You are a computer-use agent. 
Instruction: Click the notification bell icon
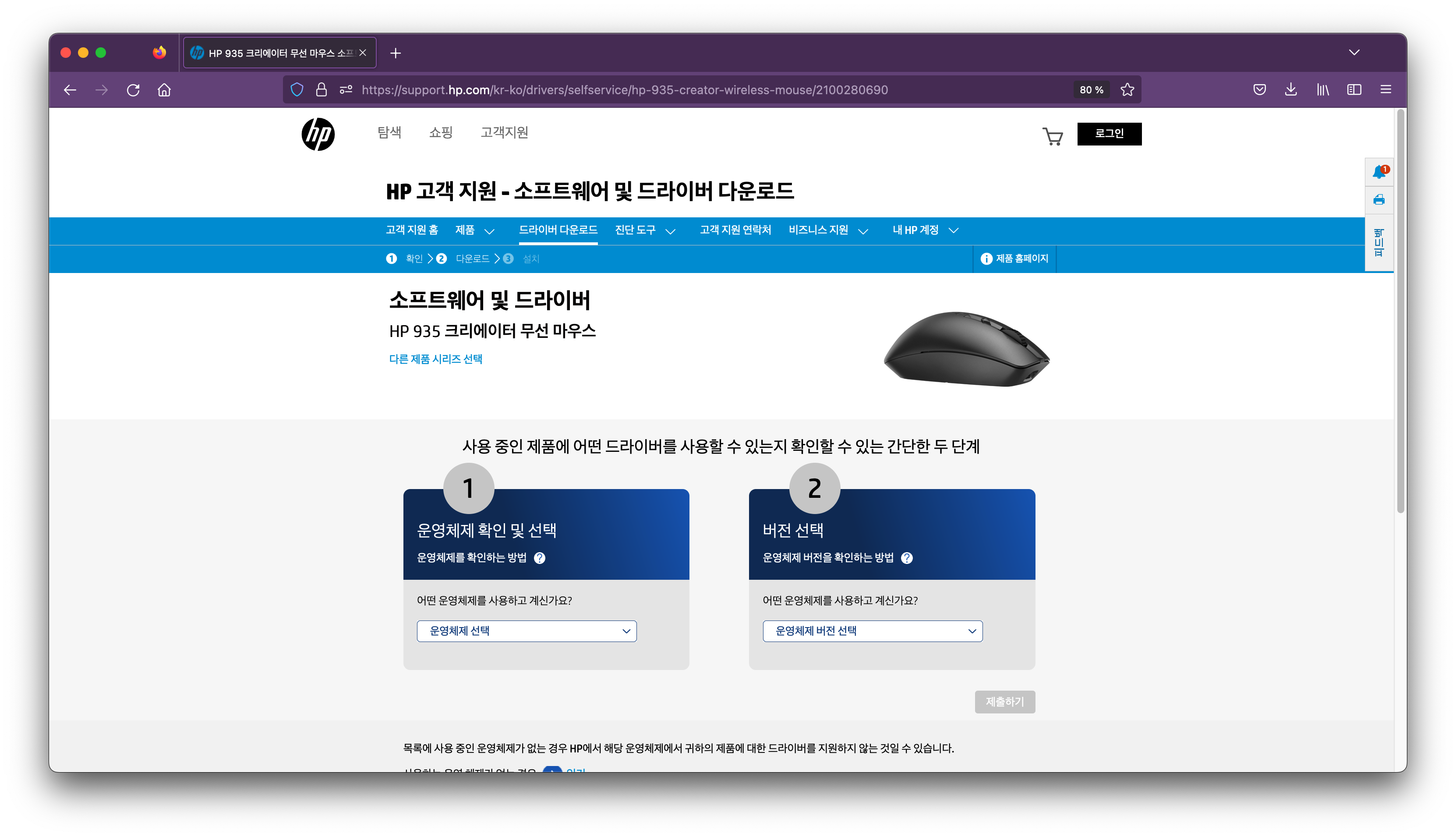[1379, 172]
